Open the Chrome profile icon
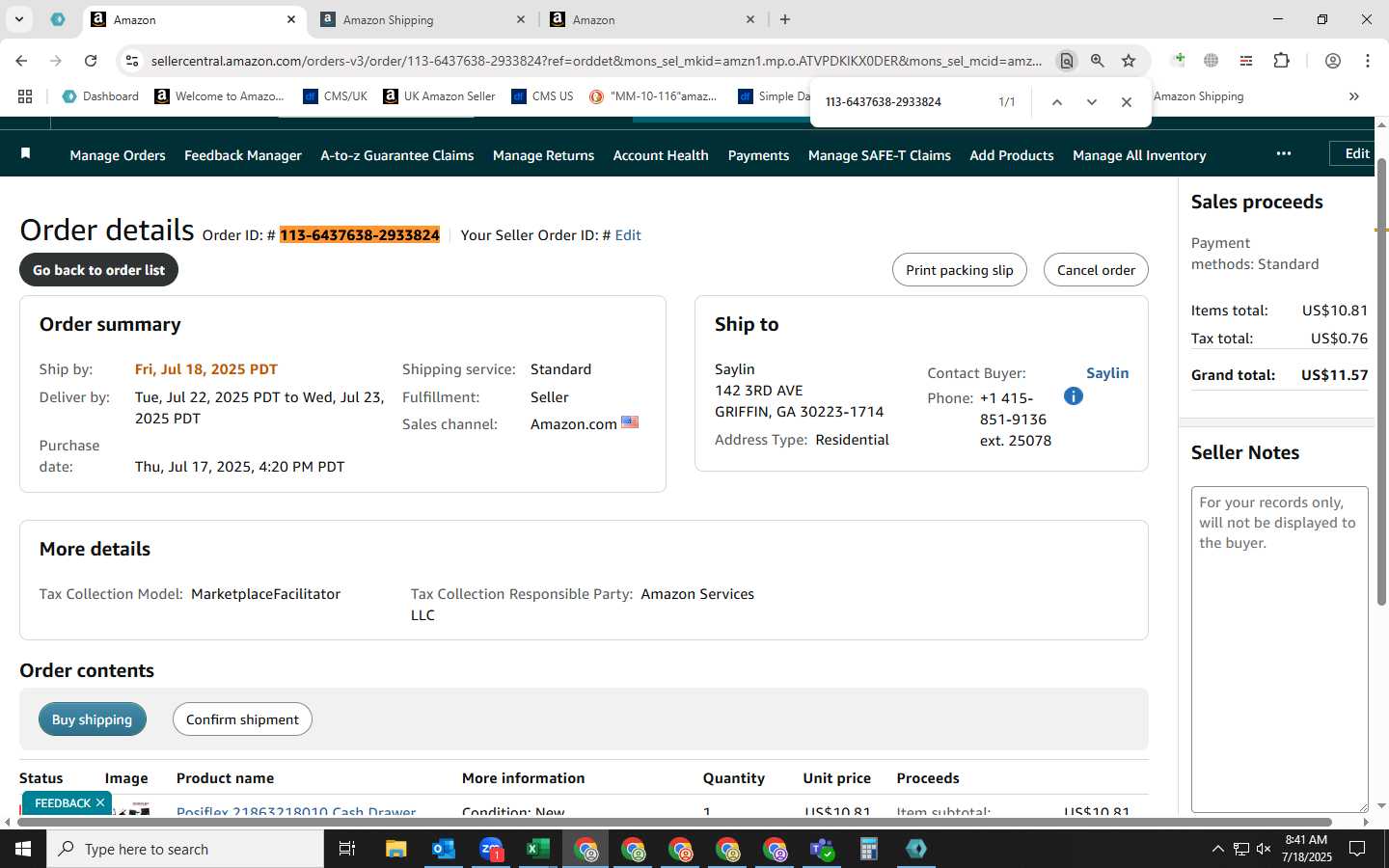This screenshot has height=868, width=1389. (1333, 61)
